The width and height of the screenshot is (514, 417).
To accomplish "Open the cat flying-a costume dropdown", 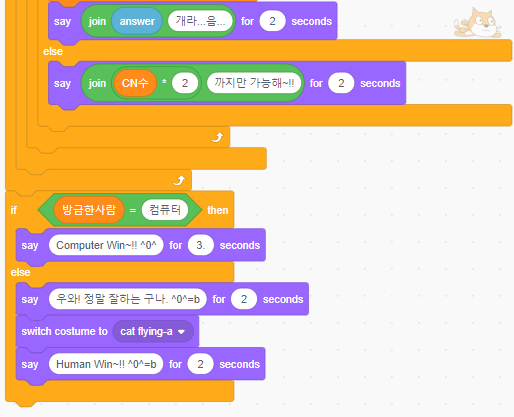I will [x=153, y=332].
